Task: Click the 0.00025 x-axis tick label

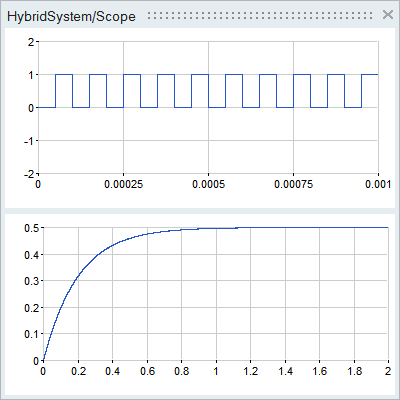Action: (x=123, y=184)
